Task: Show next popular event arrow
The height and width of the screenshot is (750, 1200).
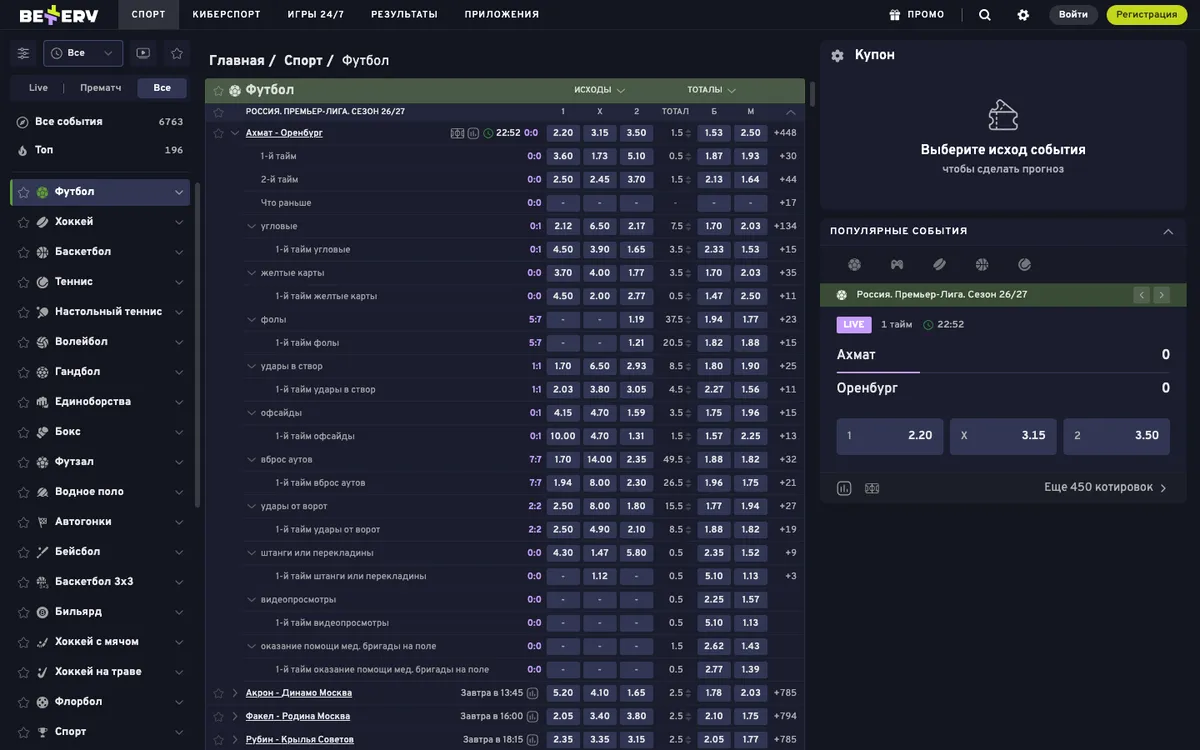Action: [x=1161, y=295]
